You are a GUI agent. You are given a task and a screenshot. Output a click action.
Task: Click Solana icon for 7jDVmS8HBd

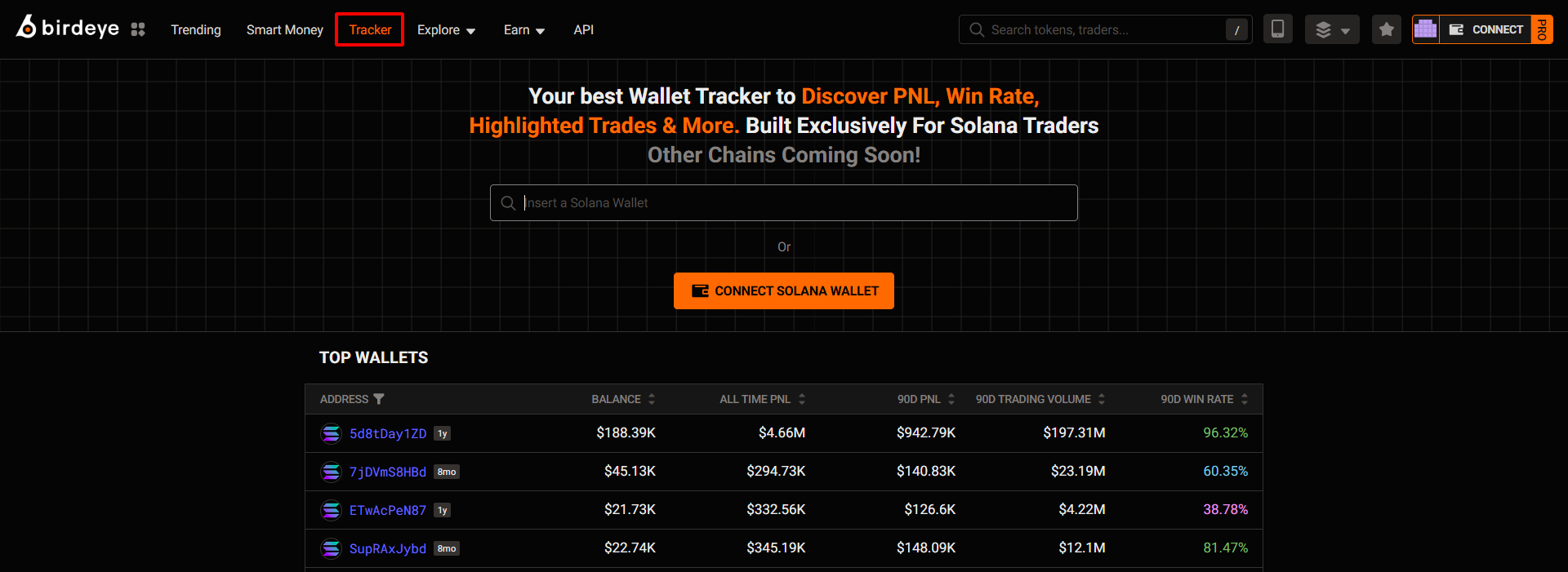coord(331,472)
